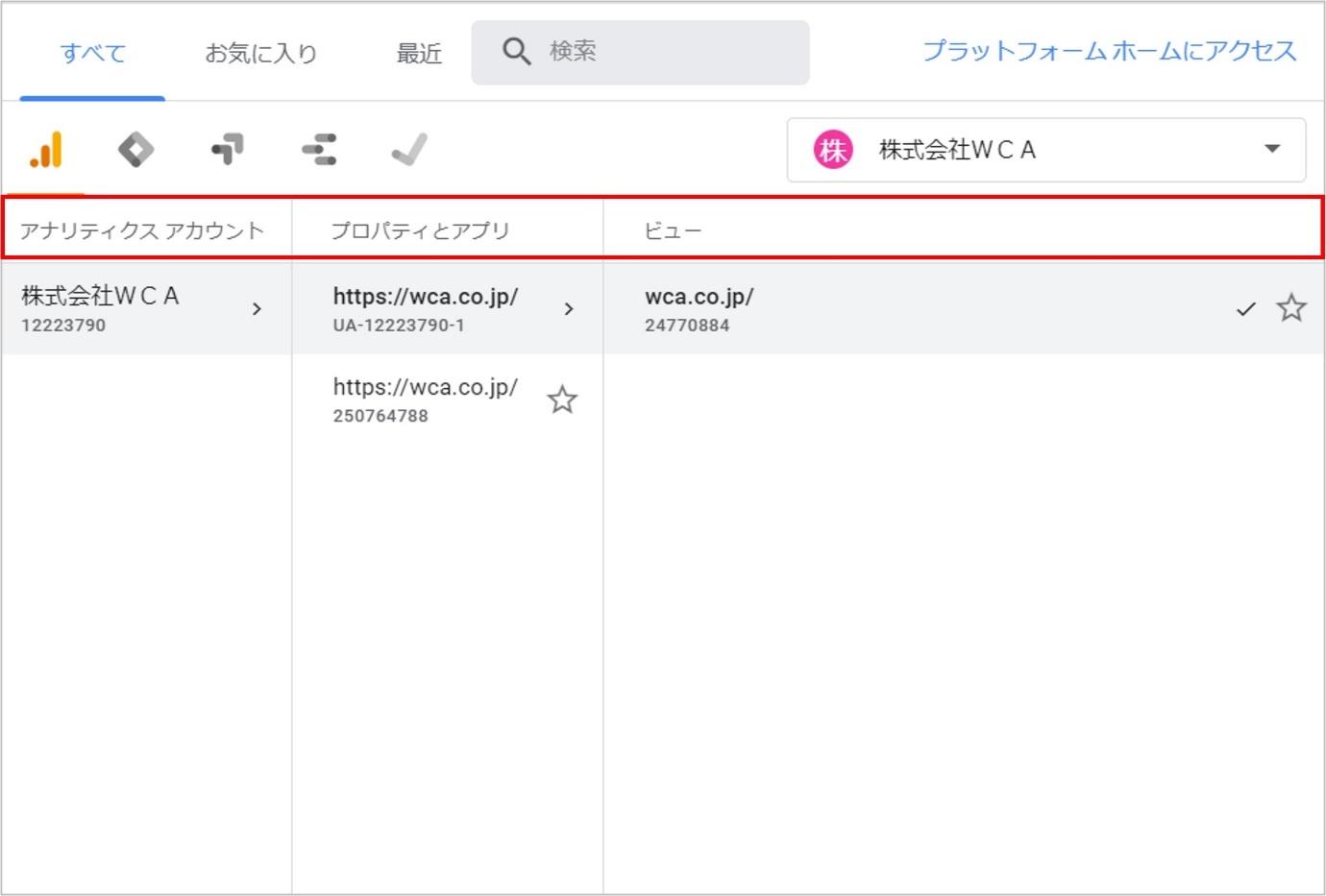
Task: Switch to the お気に入り tab
Action: click(260, 53)
